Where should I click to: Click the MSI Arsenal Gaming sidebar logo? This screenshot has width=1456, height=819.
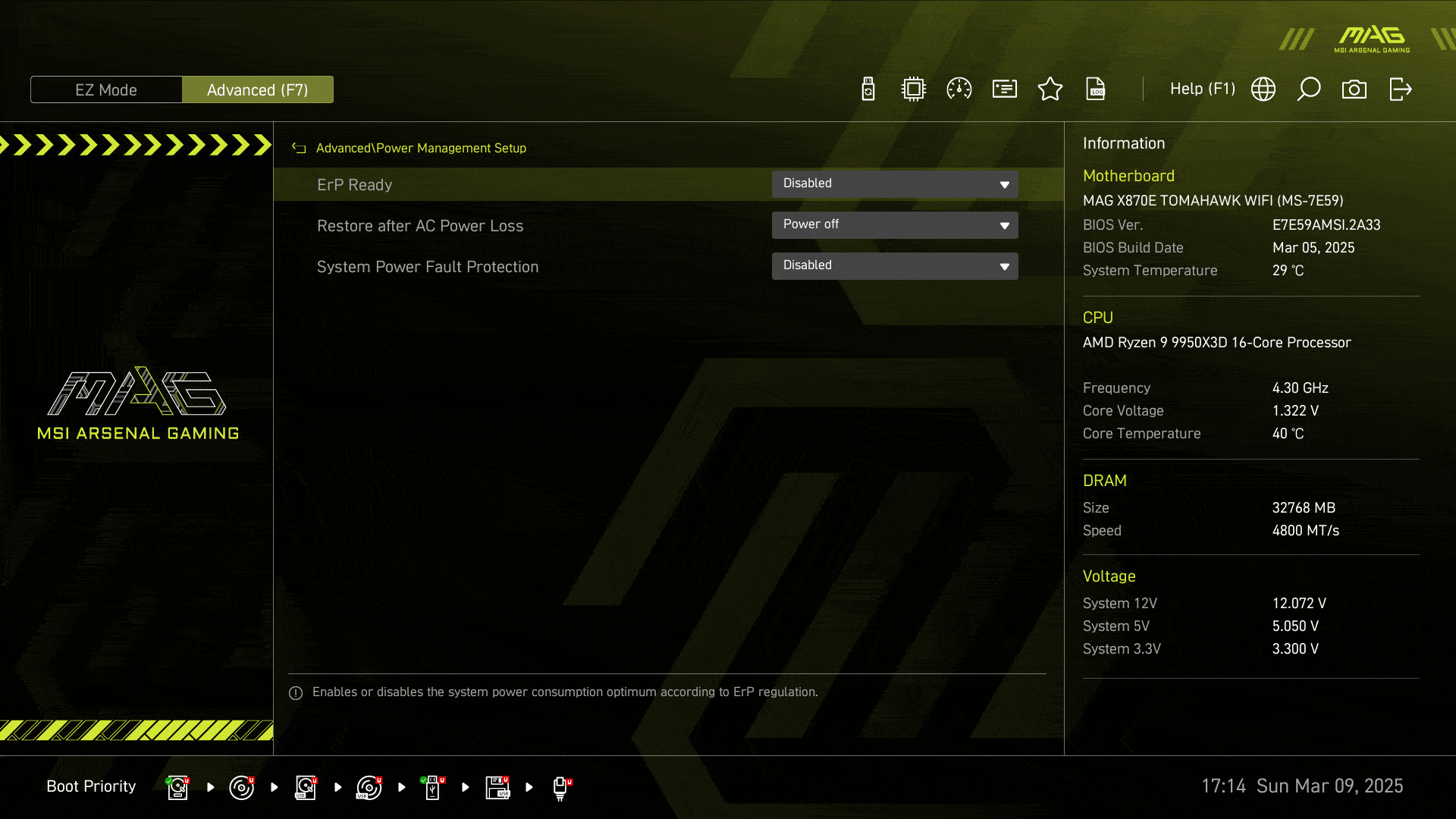coord(138,404)
